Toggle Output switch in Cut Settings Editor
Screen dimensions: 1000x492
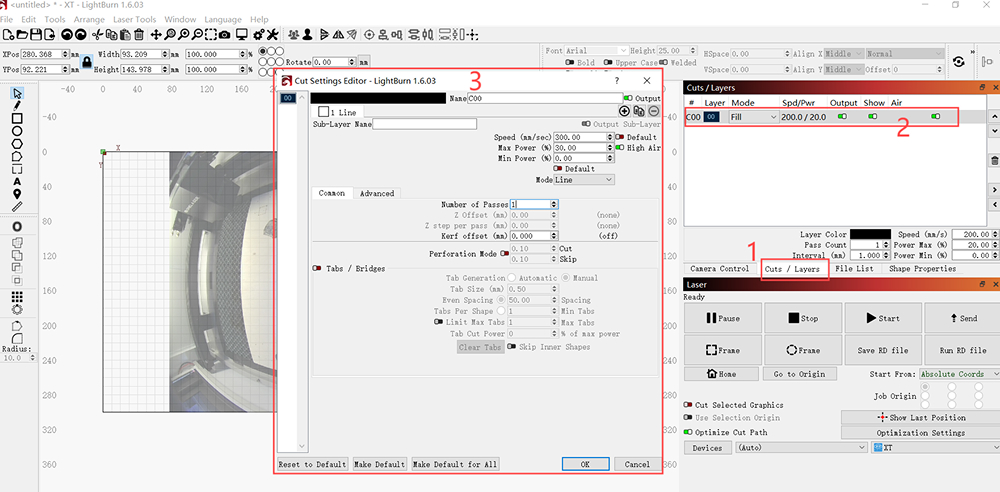click(628, 98)
